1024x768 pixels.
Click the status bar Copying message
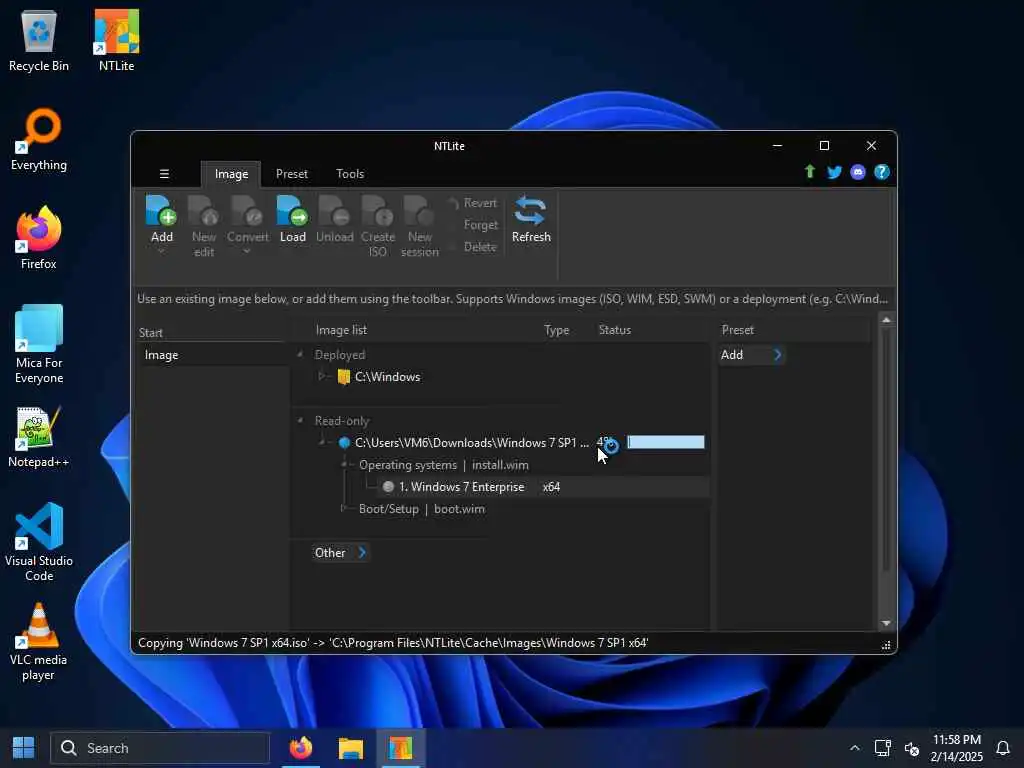pyautogui.click(x=392, y=643)
